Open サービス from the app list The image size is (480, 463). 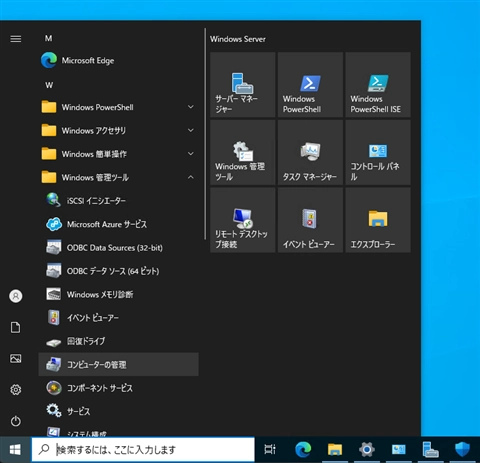tap(119, 411)
